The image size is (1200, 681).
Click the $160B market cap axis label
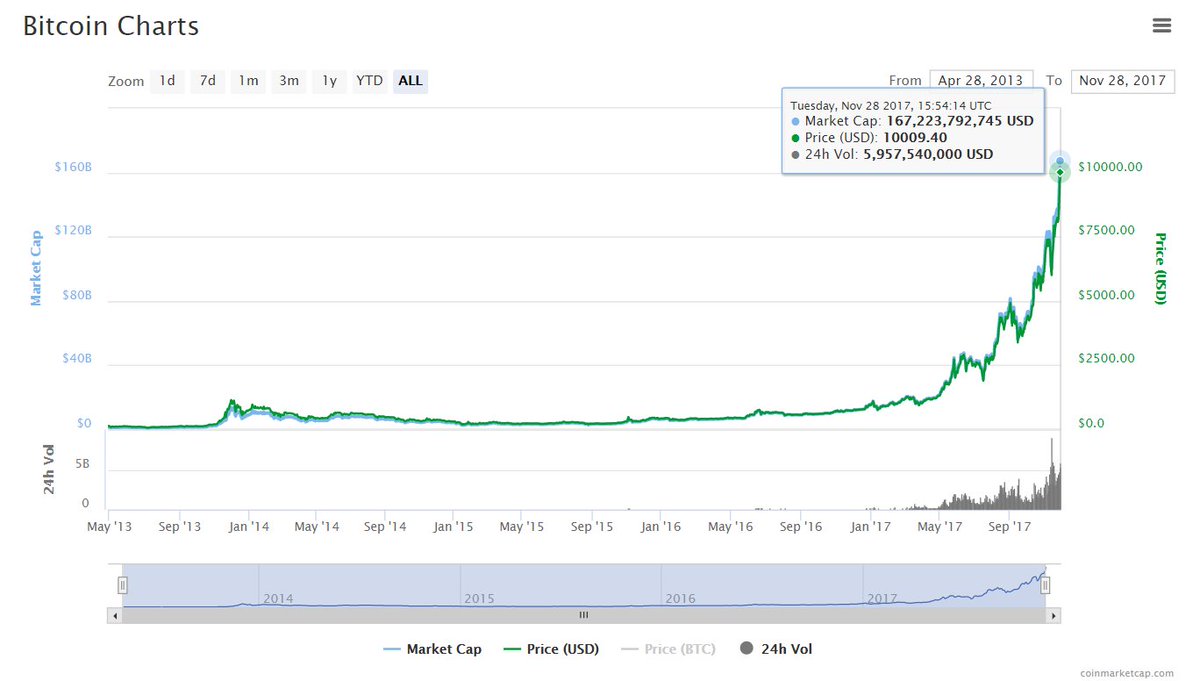click(x=73, y=167)
